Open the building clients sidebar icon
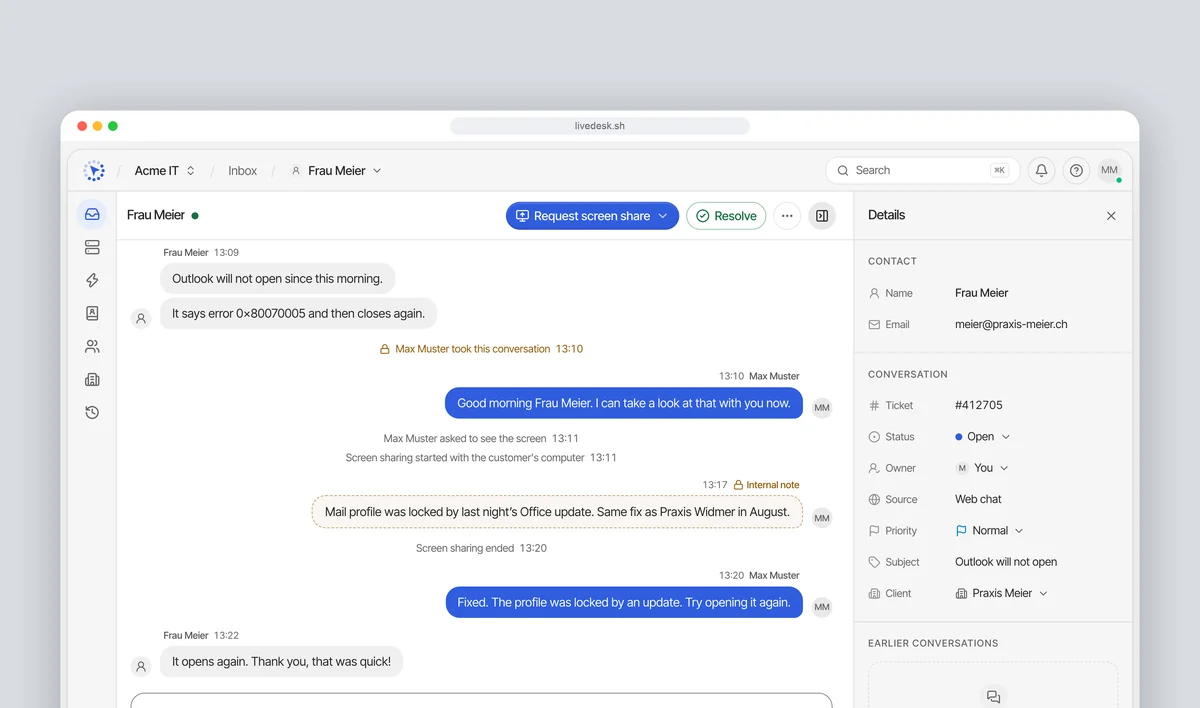 click(92, 379)
